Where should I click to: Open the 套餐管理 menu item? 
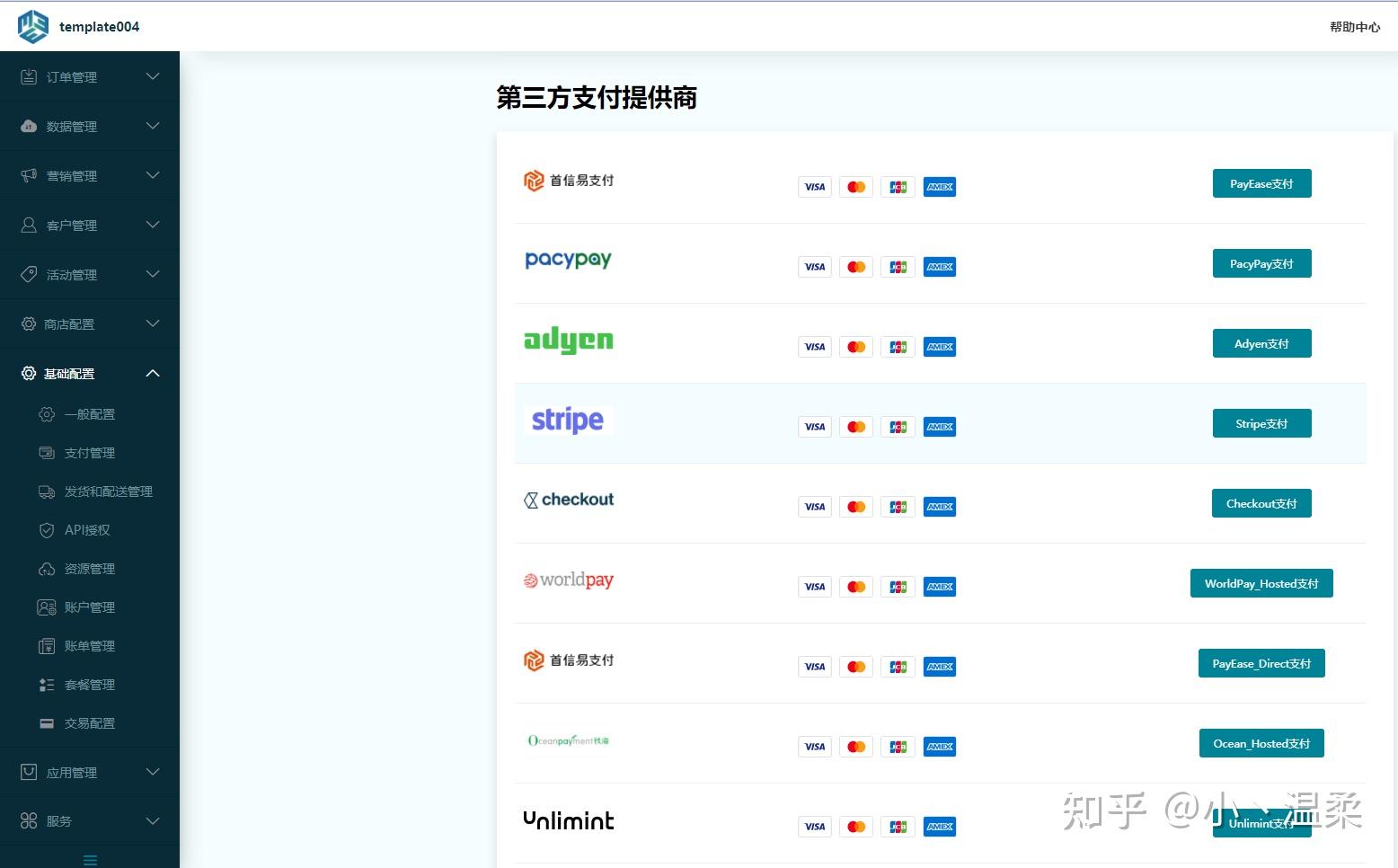pyautogui.click(x=90, y=685)
